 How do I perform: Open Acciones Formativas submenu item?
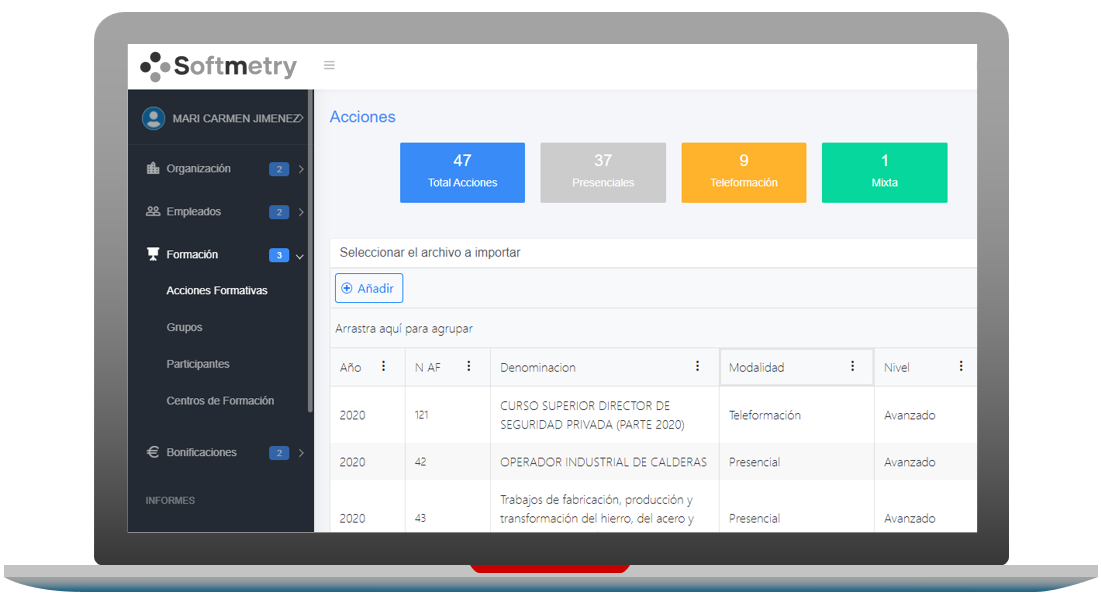[217, 290]
